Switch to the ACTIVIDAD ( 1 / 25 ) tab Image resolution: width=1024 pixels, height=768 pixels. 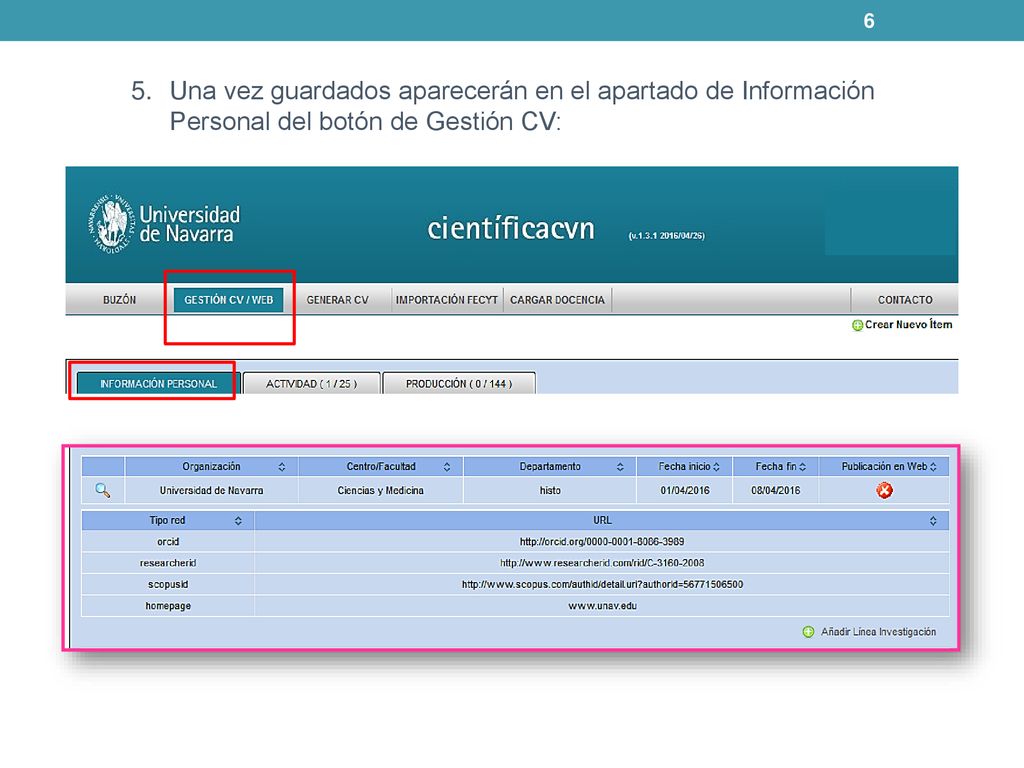[x=312, y=383]
